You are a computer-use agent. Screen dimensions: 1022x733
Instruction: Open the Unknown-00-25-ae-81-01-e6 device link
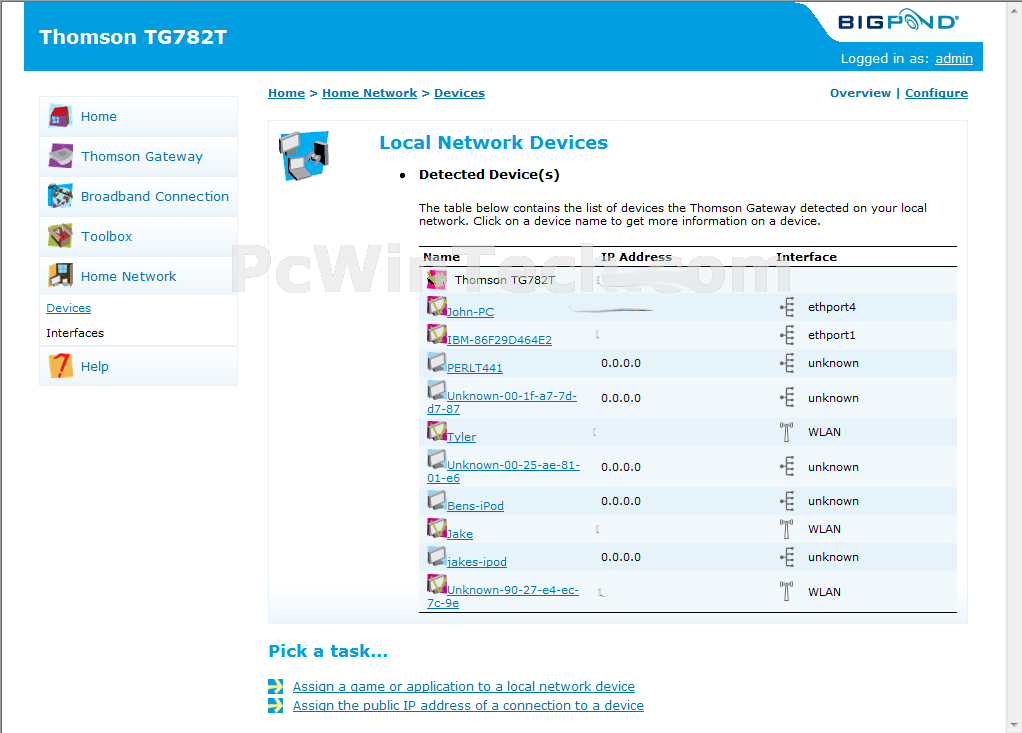point(503,471)
